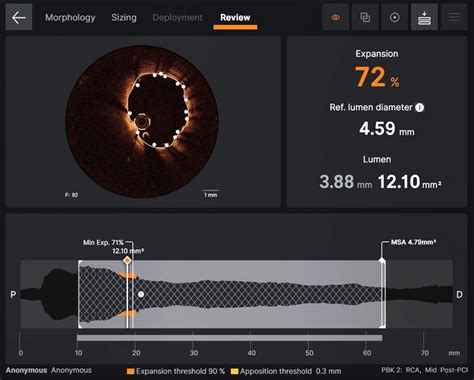
Task: Click the save/download stack icon
Action: [x=424, y=17]
